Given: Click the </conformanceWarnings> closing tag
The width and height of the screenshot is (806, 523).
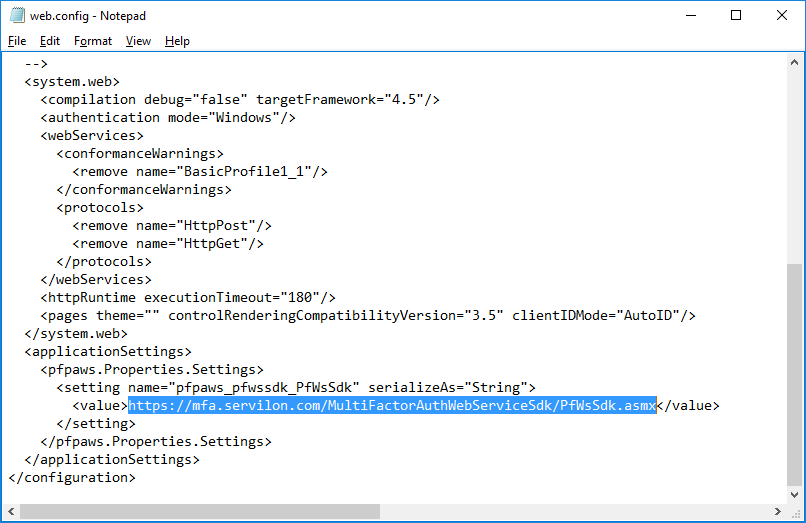Looking at the screenshot, I should click(x=144, y=189).
